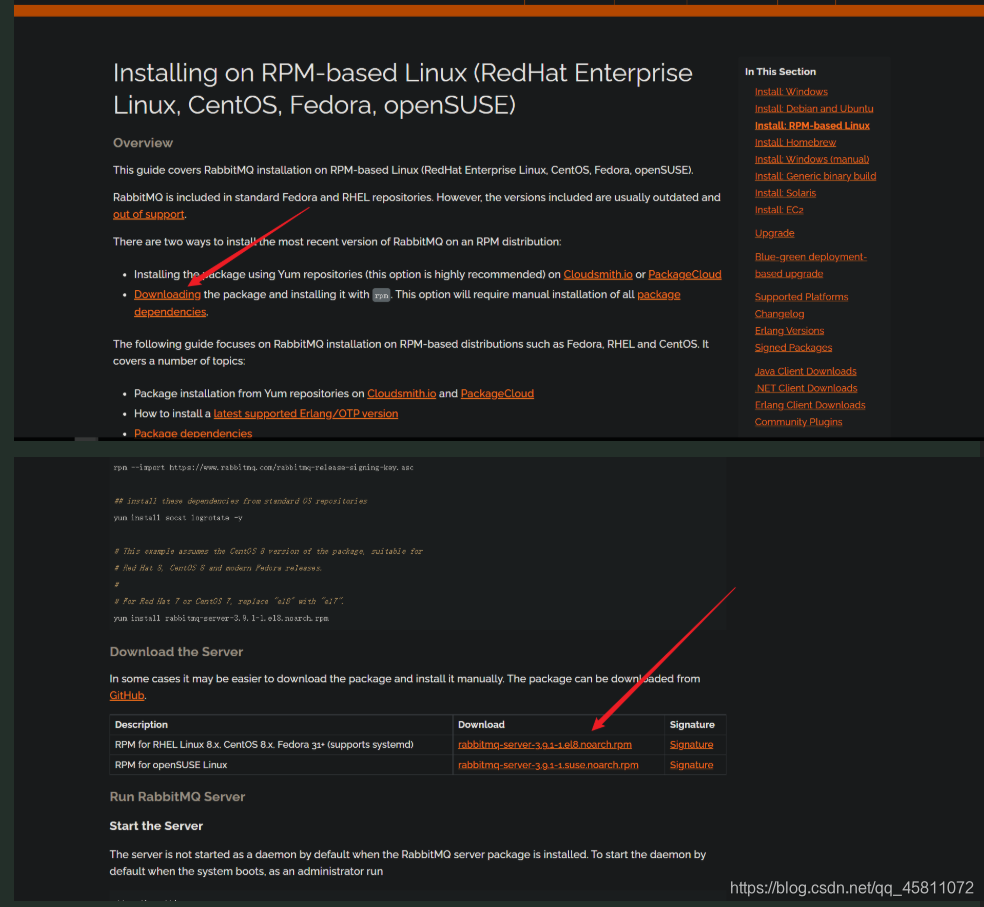Open the Erlang Versions link
Image resolution: width=984 pixels, height=907 pixels.
click(x=789, y=331)
